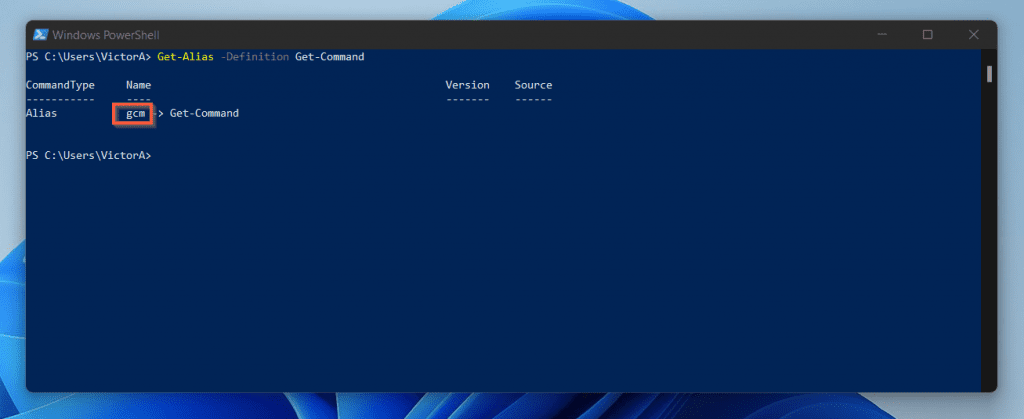Click the Alias value in CommandType column
Viewport: 1024px width, 419px height.
click(x=41, y=114)
